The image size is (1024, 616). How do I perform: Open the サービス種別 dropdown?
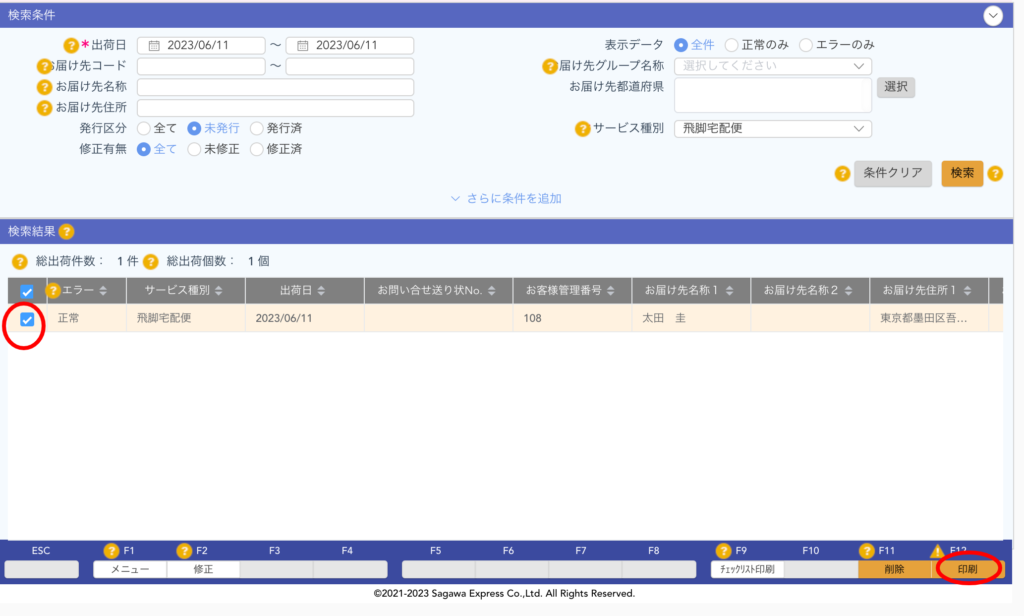[x=772, y=128]
